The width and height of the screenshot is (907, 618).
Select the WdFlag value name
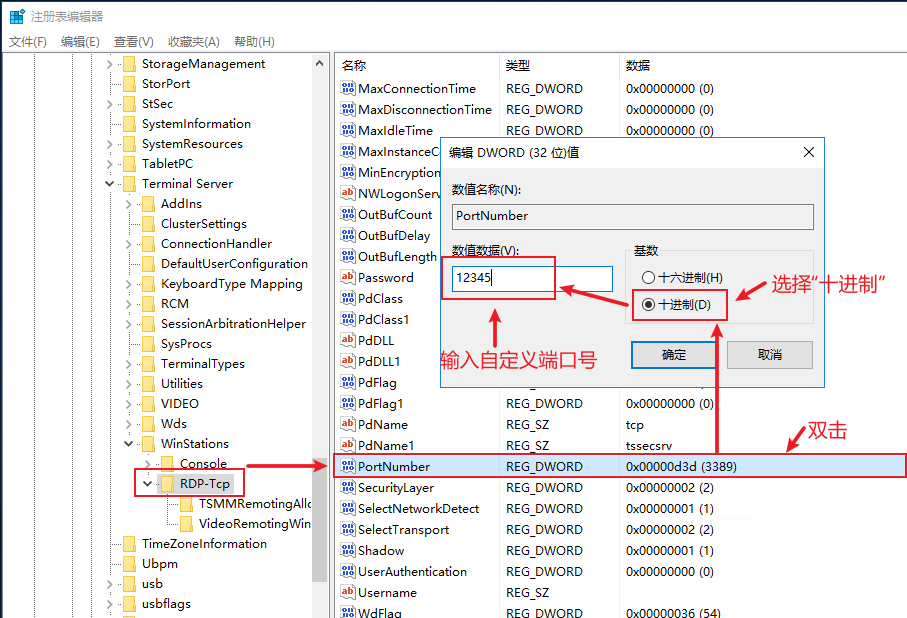pos(379,612)
